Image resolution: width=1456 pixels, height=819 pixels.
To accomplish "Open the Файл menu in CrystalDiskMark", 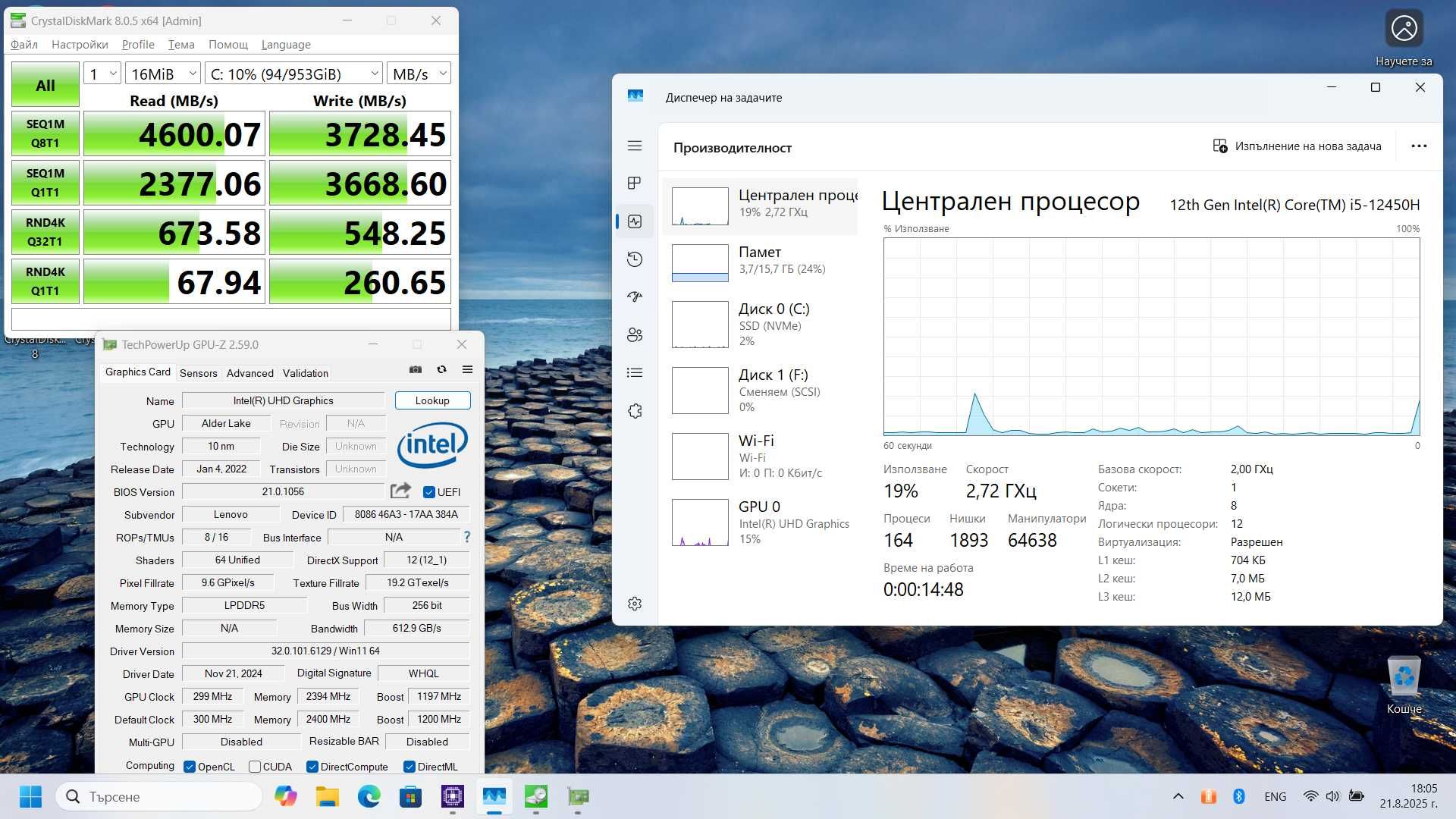I will (24, 45).
